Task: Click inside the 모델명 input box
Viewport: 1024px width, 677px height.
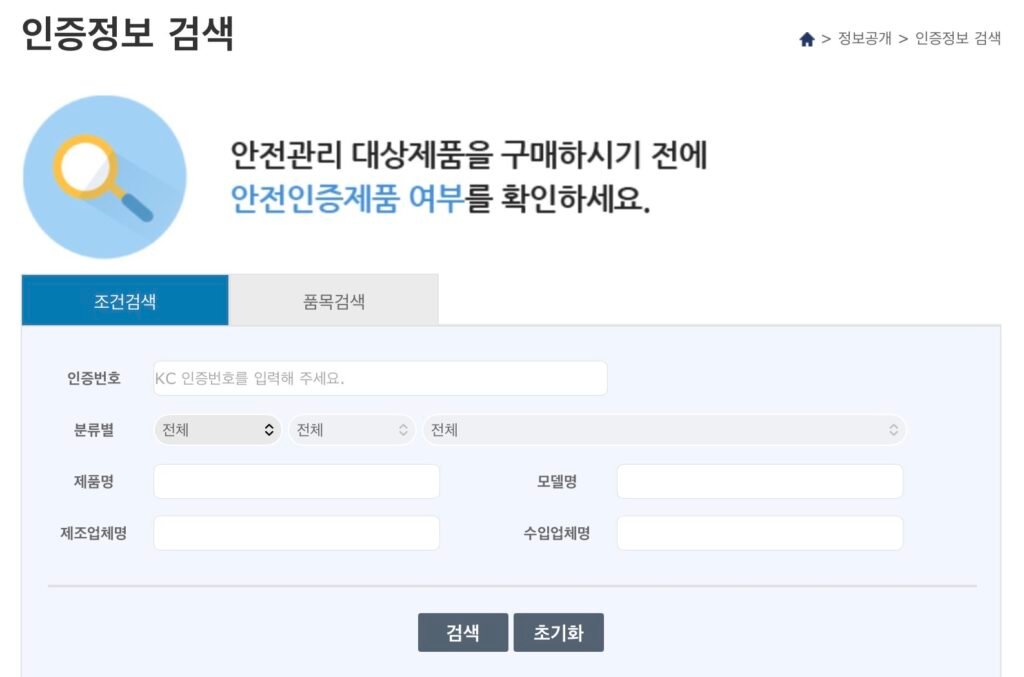Action: [x=758, y=481]
